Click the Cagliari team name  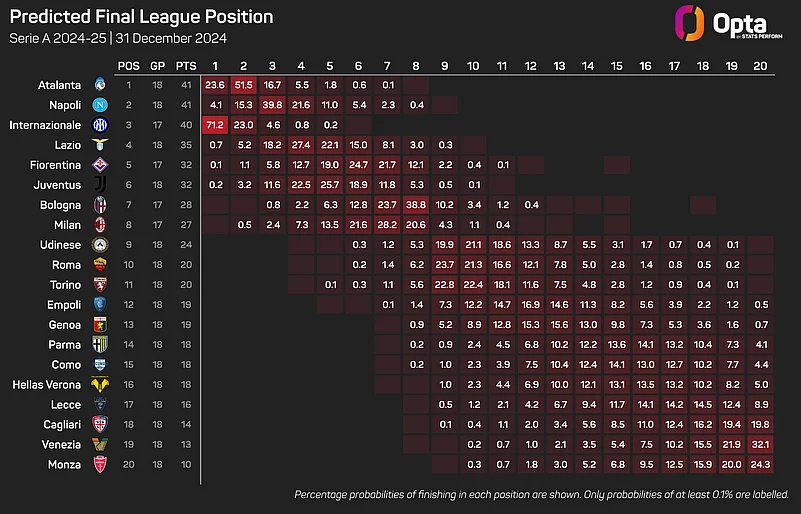pos(62,425)
